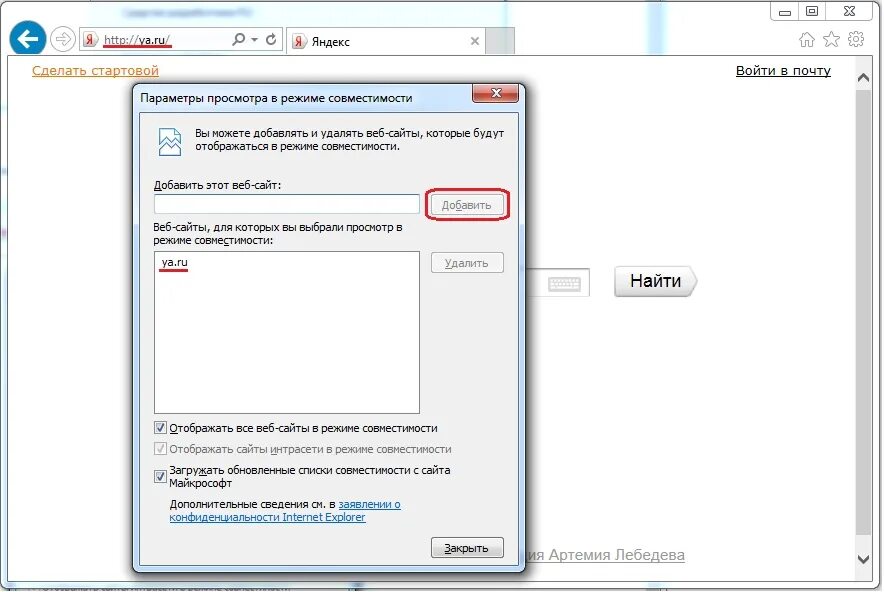
Task: Close the browser window
Action: 850,11
